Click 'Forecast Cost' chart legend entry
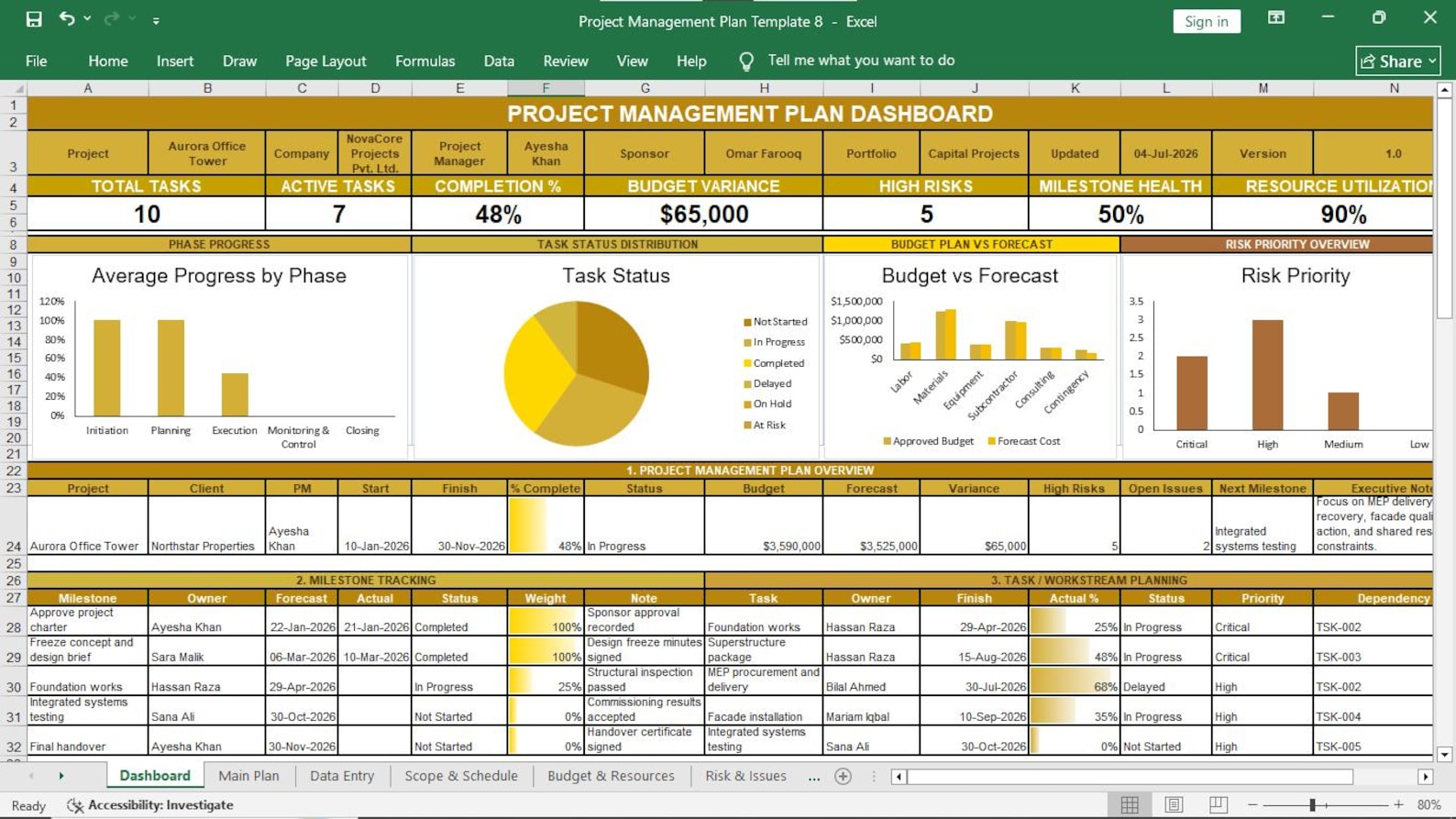Viewport: 1456px width, 819px height. (x=1023, y=441)
